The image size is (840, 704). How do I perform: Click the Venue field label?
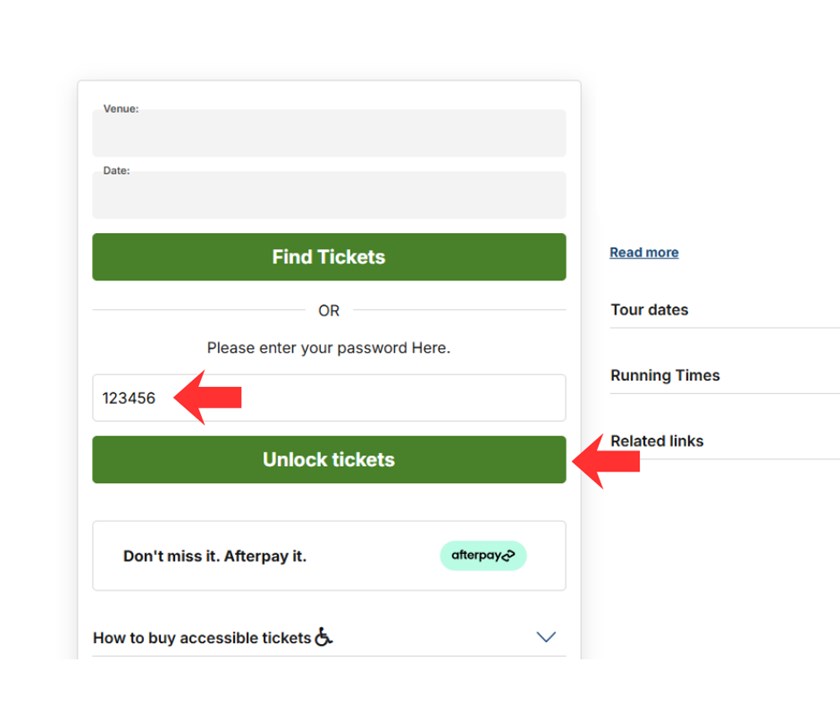(x=121, y=109)
